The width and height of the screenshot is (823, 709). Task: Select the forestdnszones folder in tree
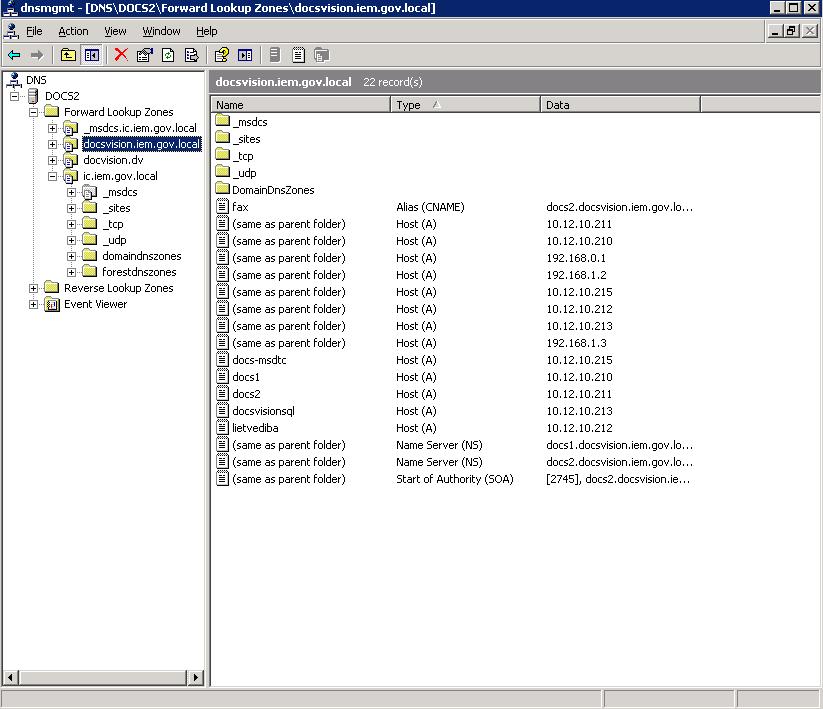click(139, 272)
